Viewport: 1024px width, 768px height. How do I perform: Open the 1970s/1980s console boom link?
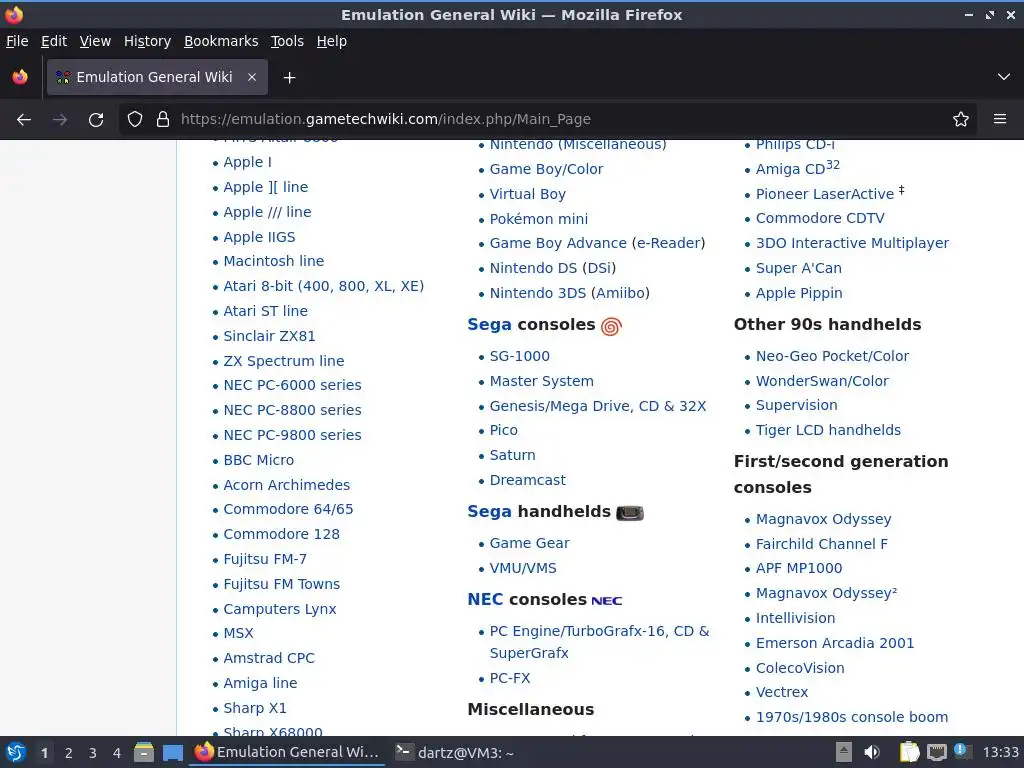852,717
